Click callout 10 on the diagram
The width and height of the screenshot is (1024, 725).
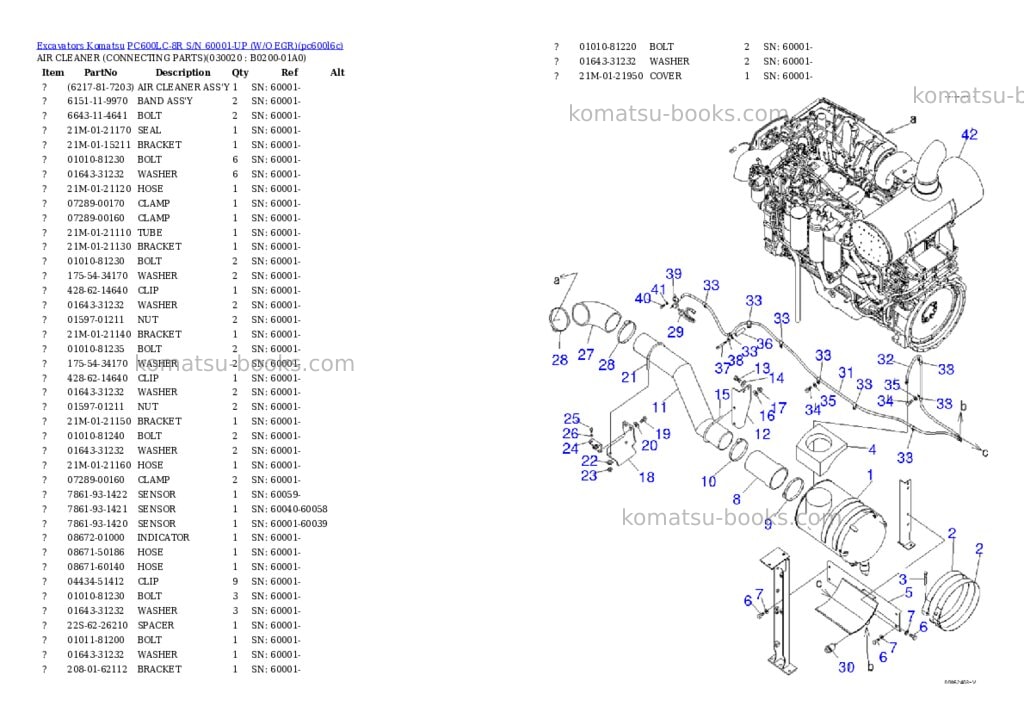pos(709,481)
